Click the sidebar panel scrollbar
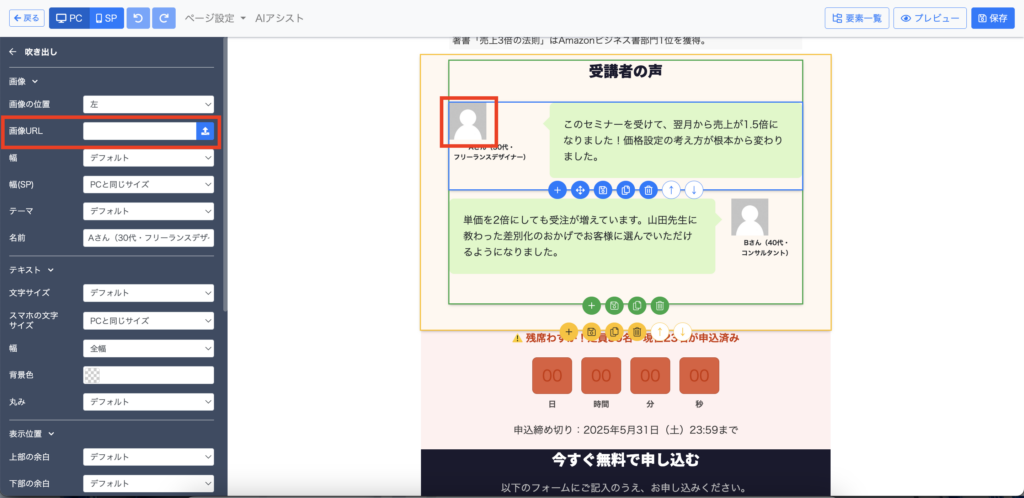Viewport: 1024px width, 498px height. pyautogui.click(x=225, y=175)
